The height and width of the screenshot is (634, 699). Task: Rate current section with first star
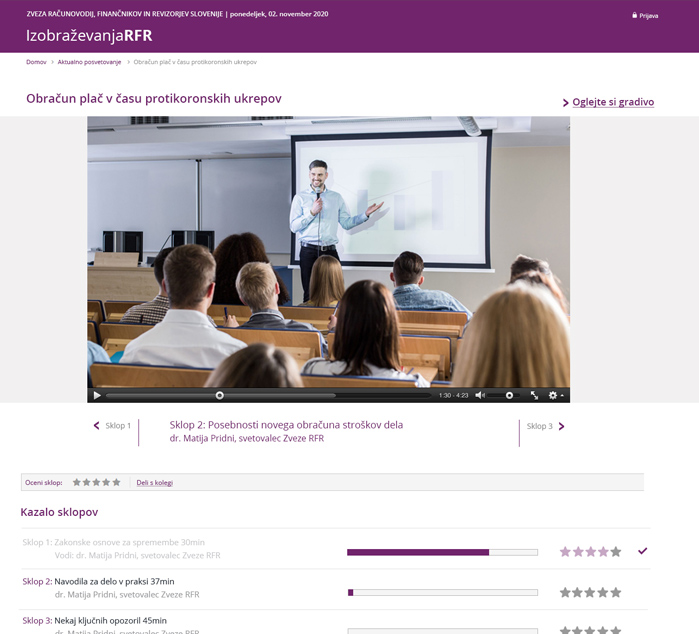(77, 482)
